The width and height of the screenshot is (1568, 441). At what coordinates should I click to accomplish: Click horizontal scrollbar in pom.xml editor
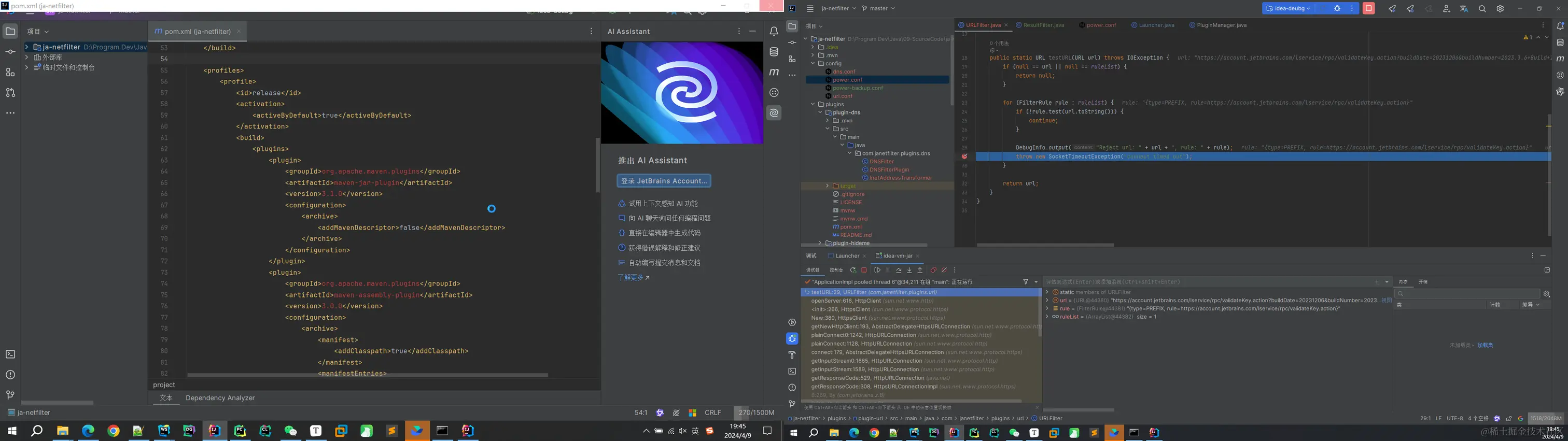[368, 375]
